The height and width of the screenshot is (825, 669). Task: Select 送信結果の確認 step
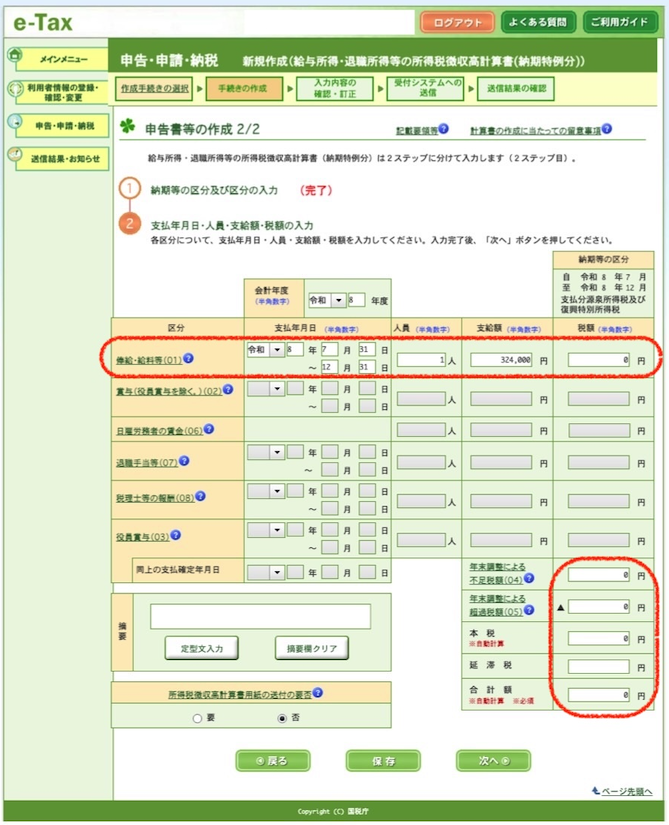tap(516, 88)
